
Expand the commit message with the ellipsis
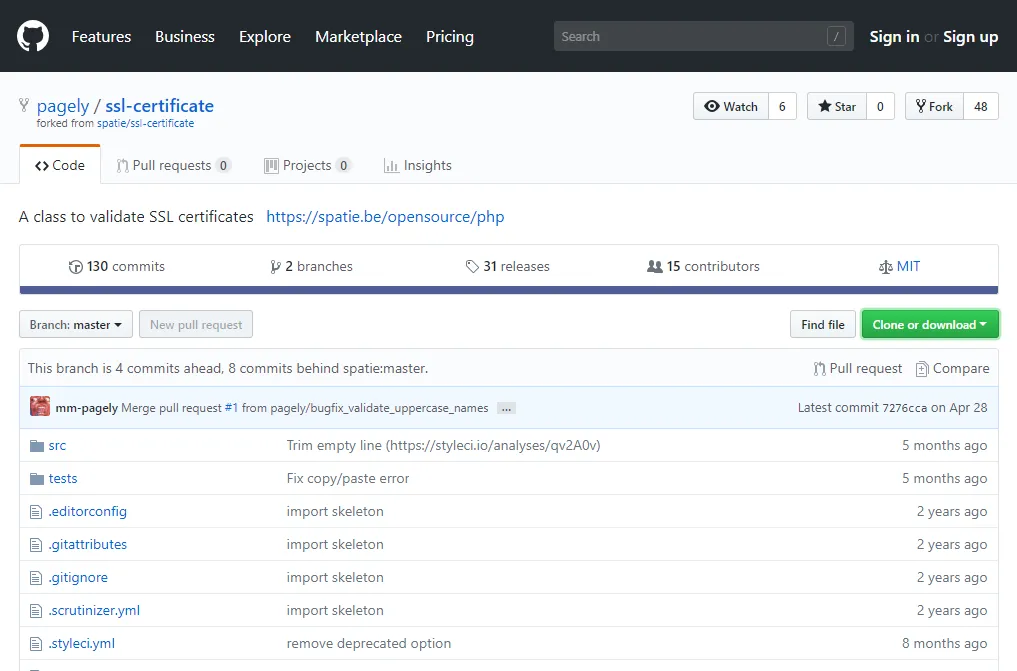pos(506,408)
